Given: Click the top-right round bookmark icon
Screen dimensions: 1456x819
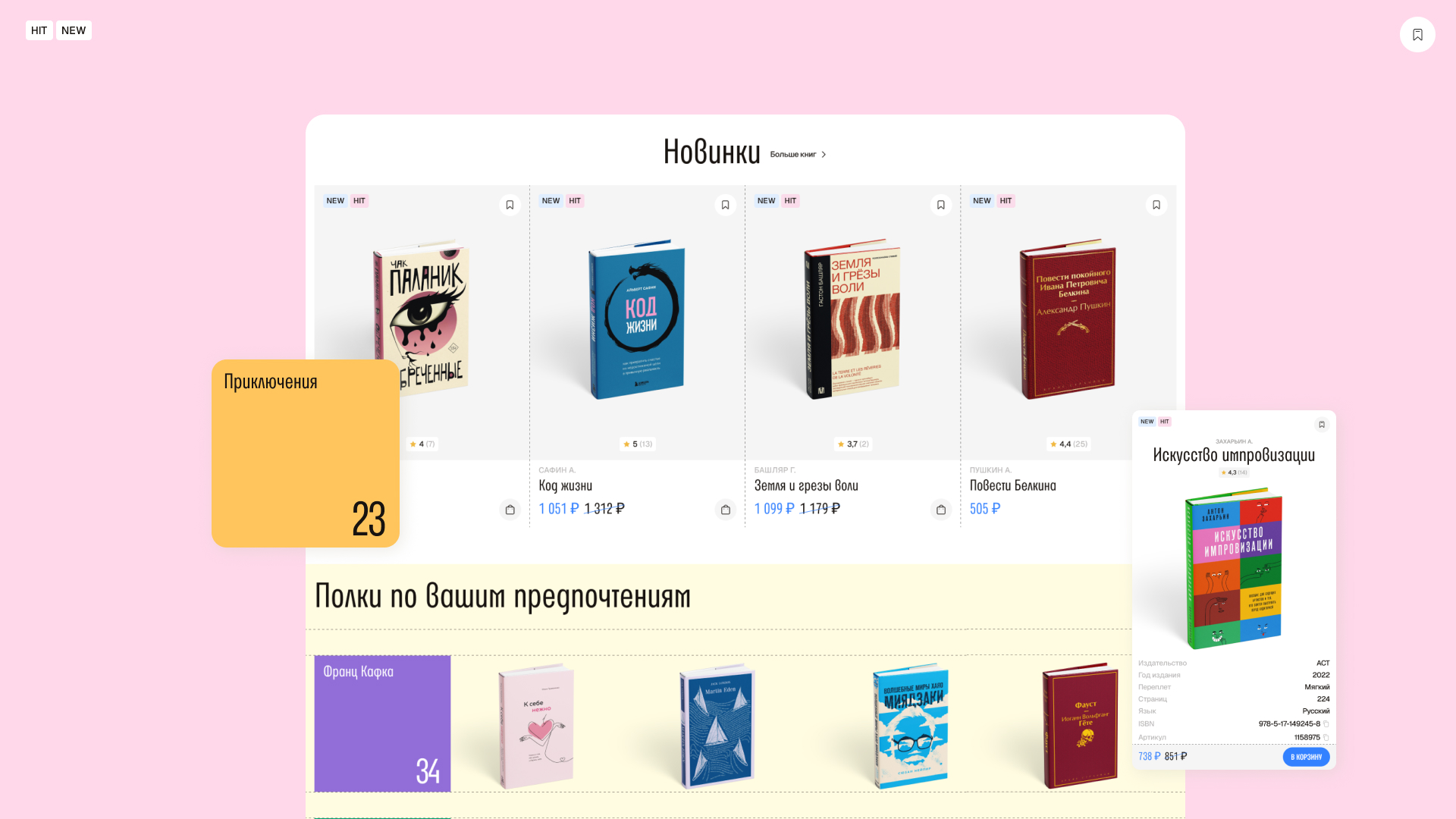Looking at the screenshot, I should (1417, 35).
